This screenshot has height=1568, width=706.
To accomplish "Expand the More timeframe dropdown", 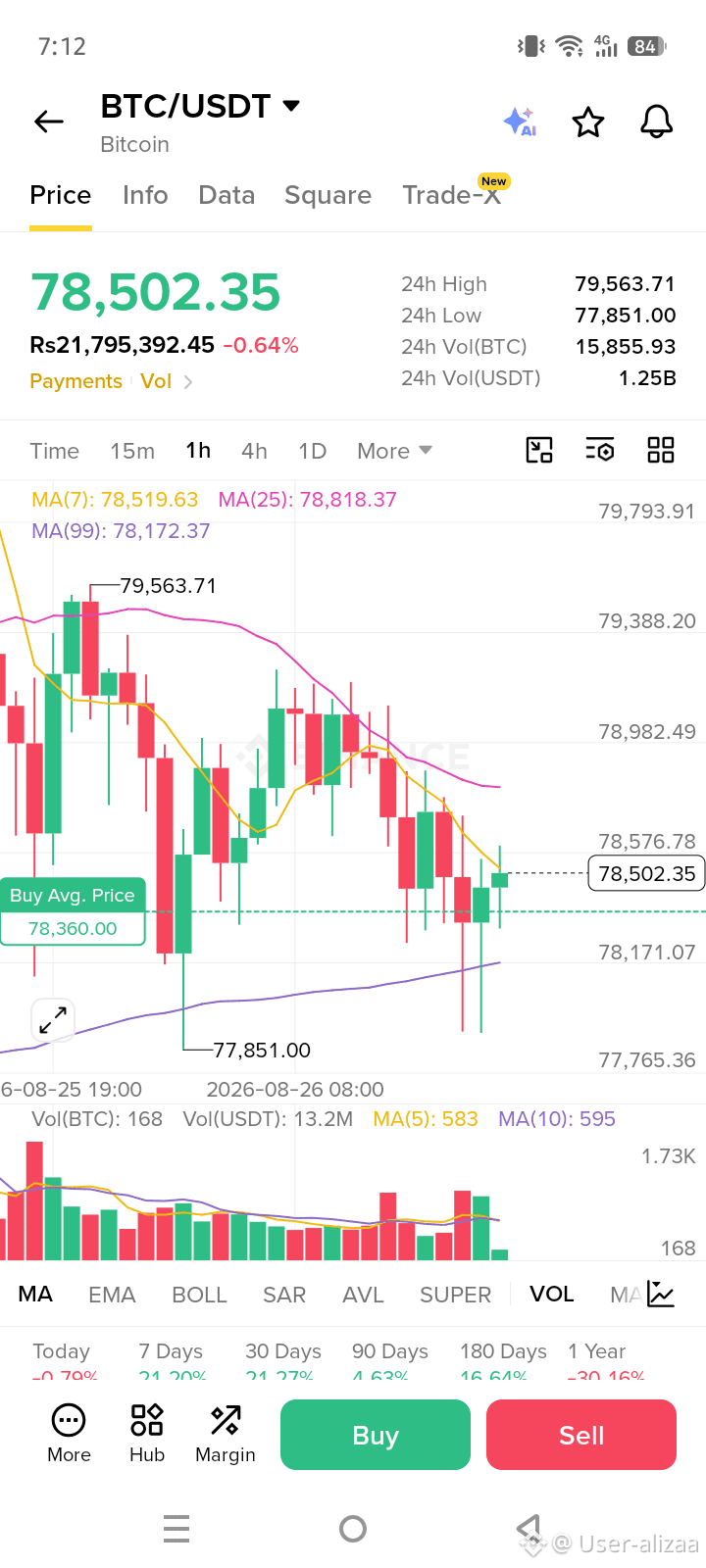I will (395, 451).
